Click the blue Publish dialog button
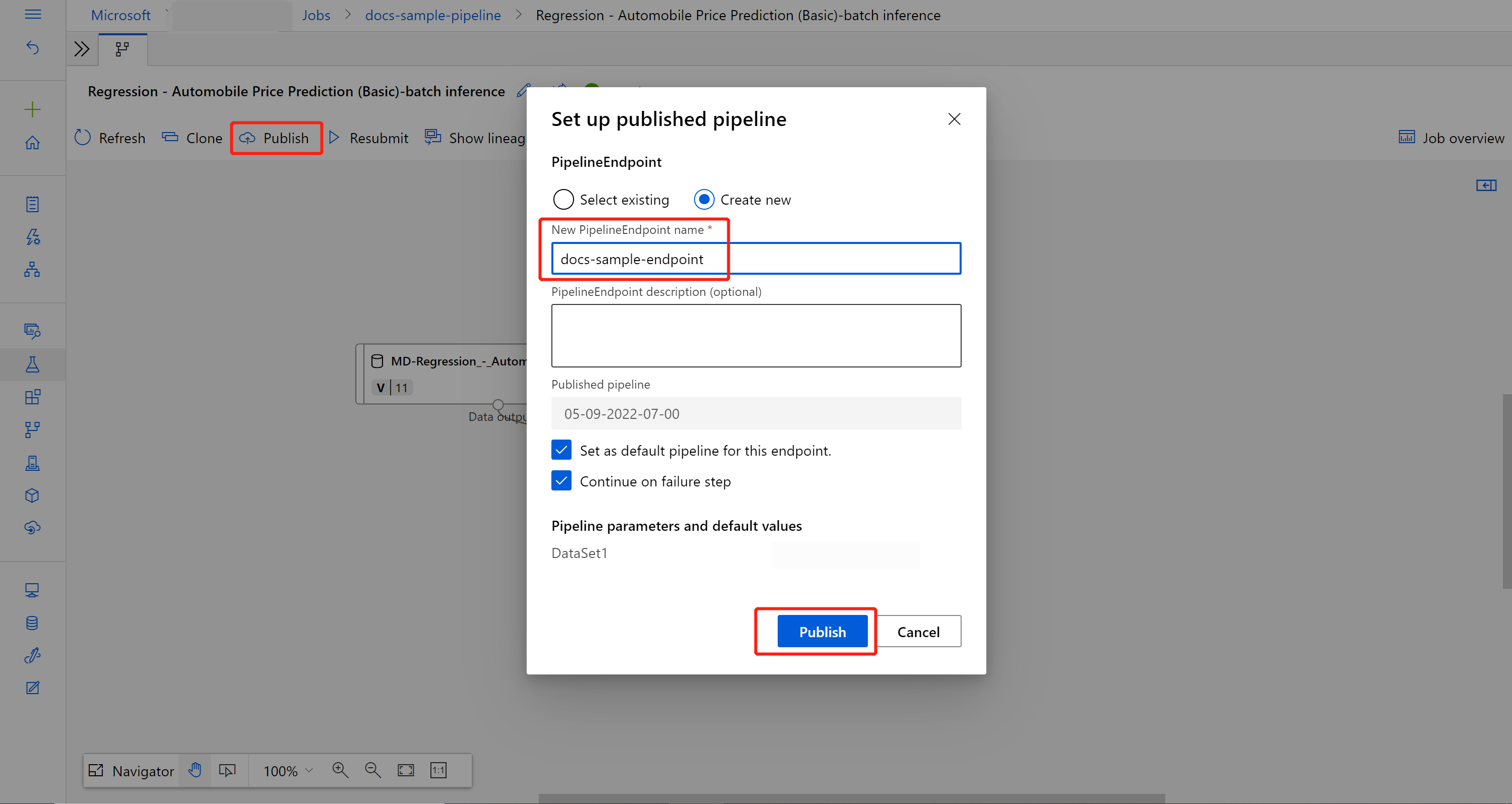The height and width of the screenshot is (804, 1512). point(822,632)
